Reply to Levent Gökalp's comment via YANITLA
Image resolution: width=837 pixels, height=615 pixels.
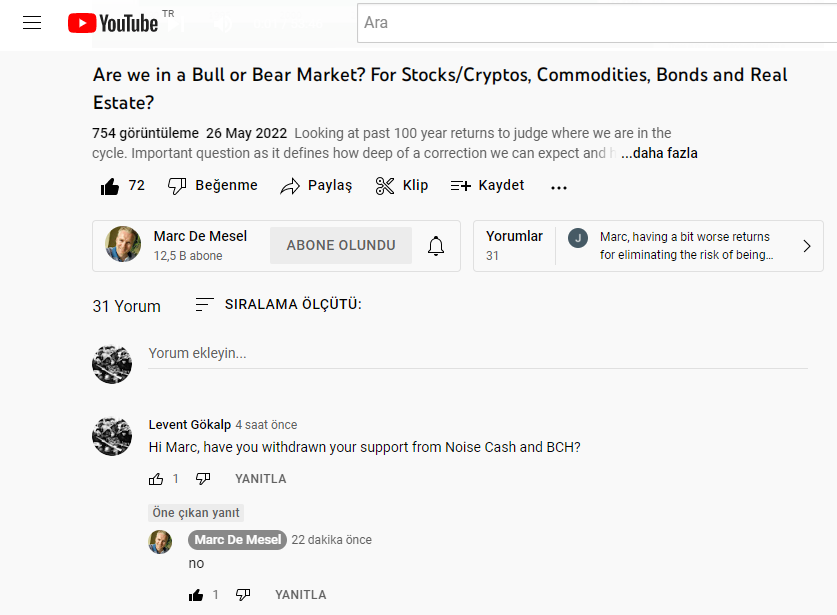(260, 479)
